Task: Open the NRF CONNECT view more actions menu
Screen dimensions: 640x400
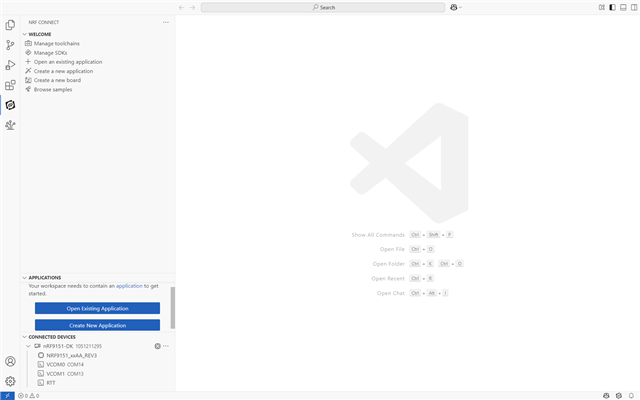Action: coord(166,22)
